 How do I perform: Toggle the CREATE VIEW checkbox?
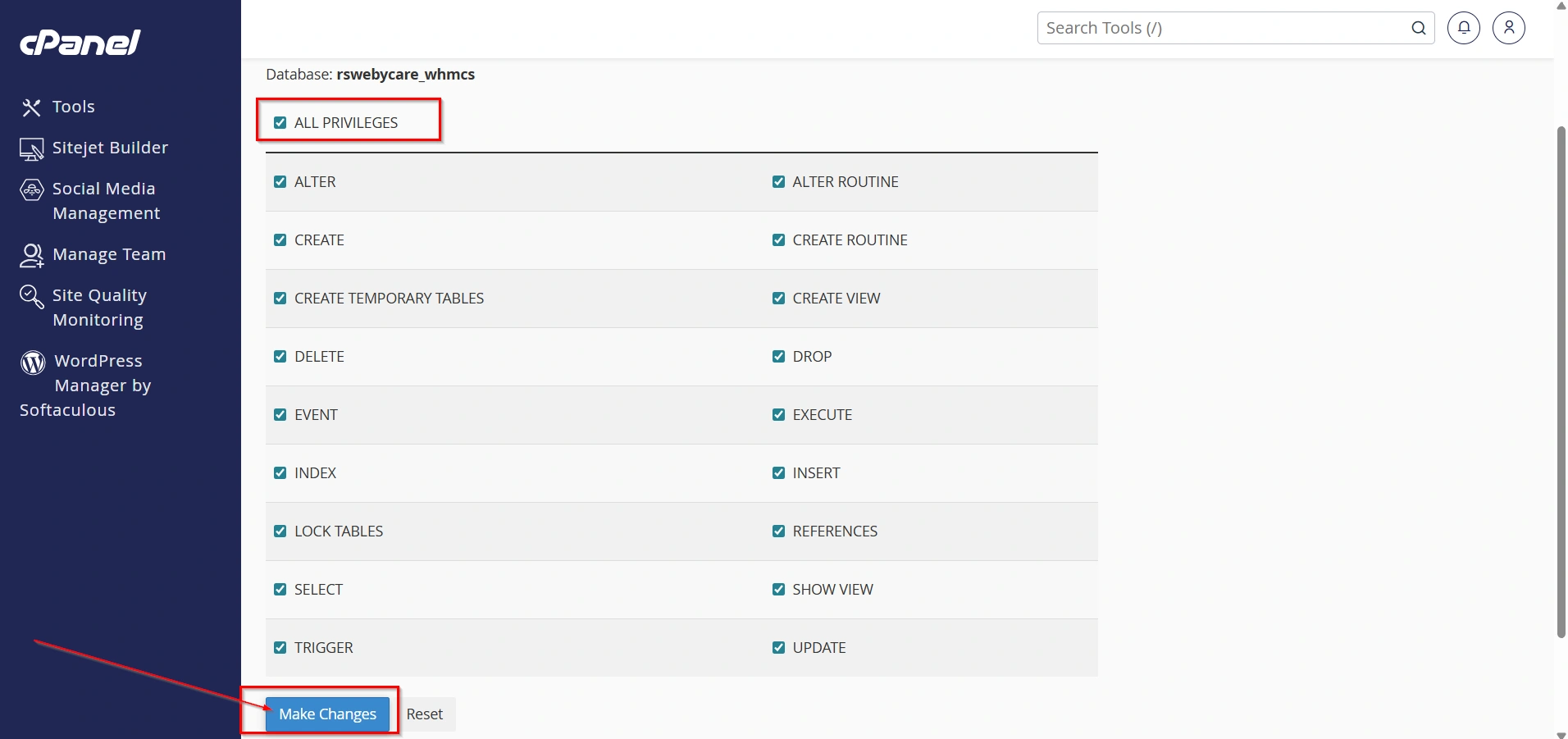point(778,299)
